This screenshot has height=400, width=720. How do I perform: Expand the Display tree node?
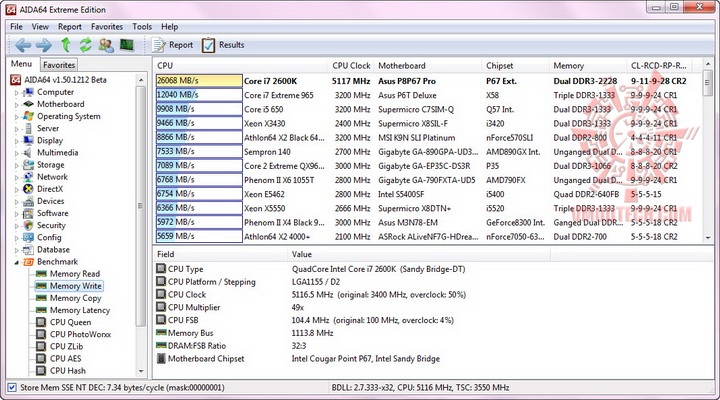pos(17,141)
